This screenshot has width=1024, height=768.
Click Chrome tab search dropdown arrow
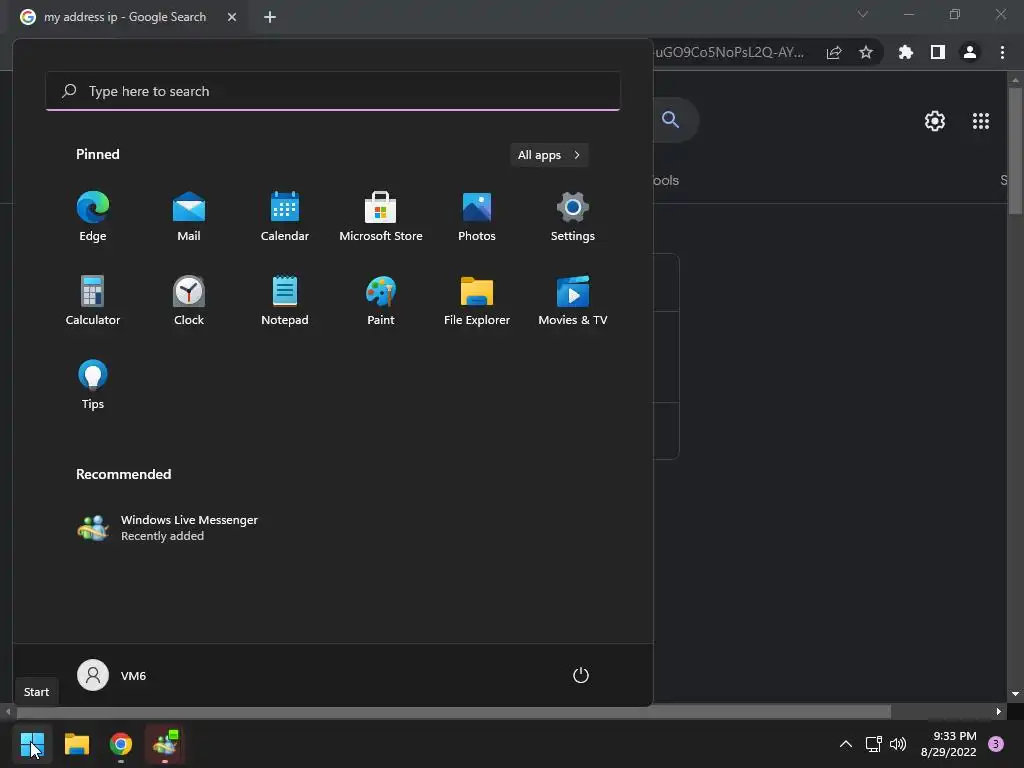pos(863,14)
